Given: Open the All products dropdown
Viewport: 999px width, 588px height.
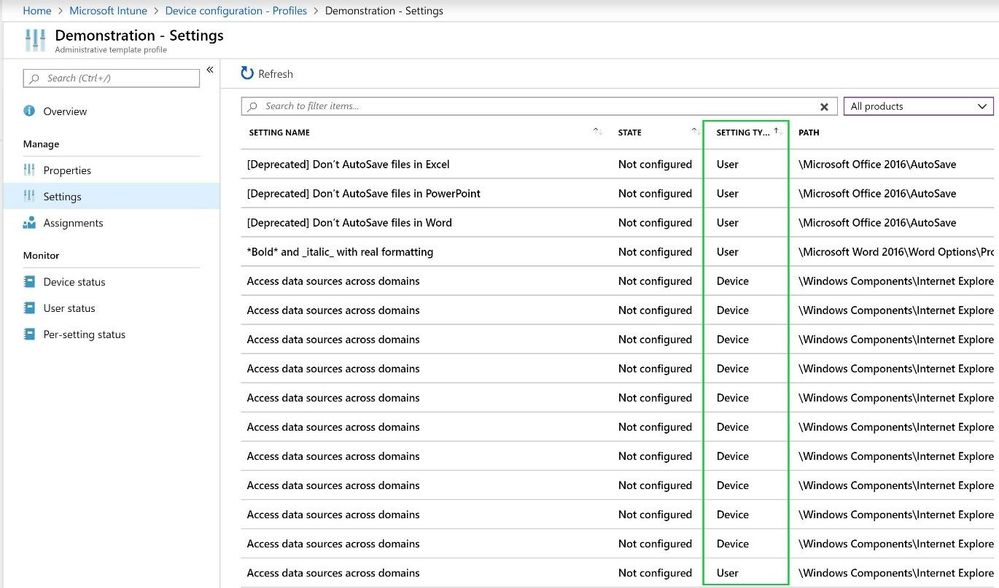Looking at the screenshot, I should pyautogui.click(x=918, y=106).
